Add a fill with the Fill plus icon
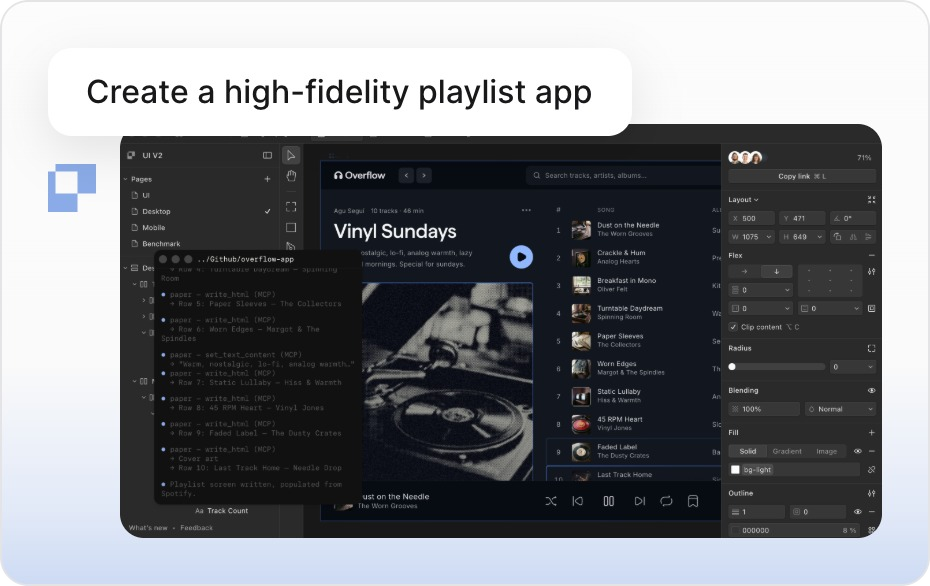Image resolution: width=930 pixels, height=586 pixels. [x=871, y=432]
